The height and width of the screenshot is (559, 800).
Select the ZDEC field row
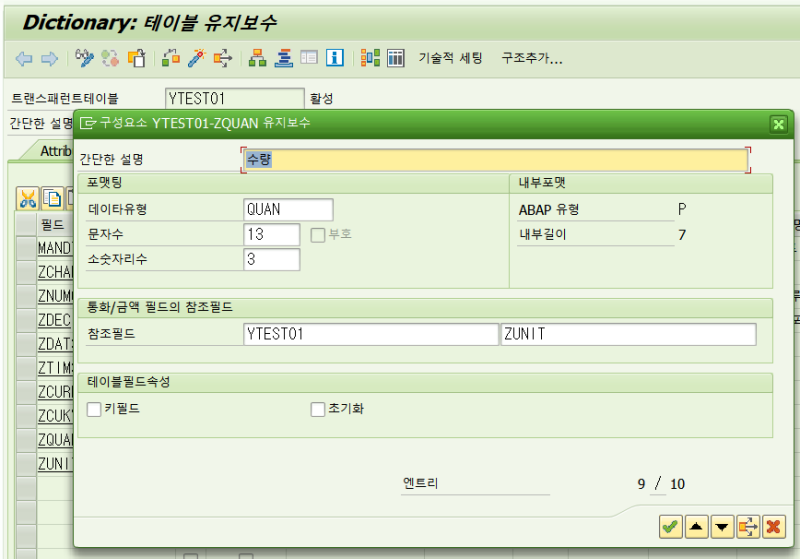55,320
